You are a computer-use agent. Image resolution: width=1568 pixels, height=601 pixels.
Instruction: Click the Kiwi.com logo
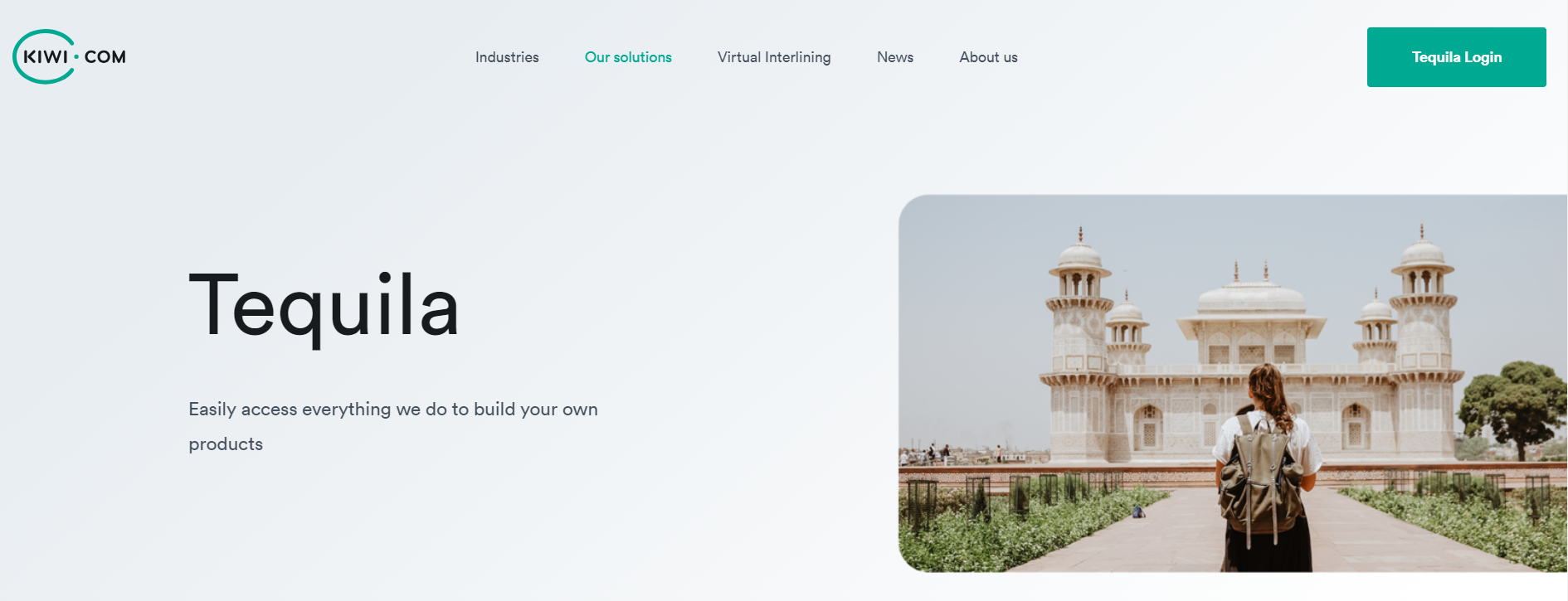pos(70,56)
